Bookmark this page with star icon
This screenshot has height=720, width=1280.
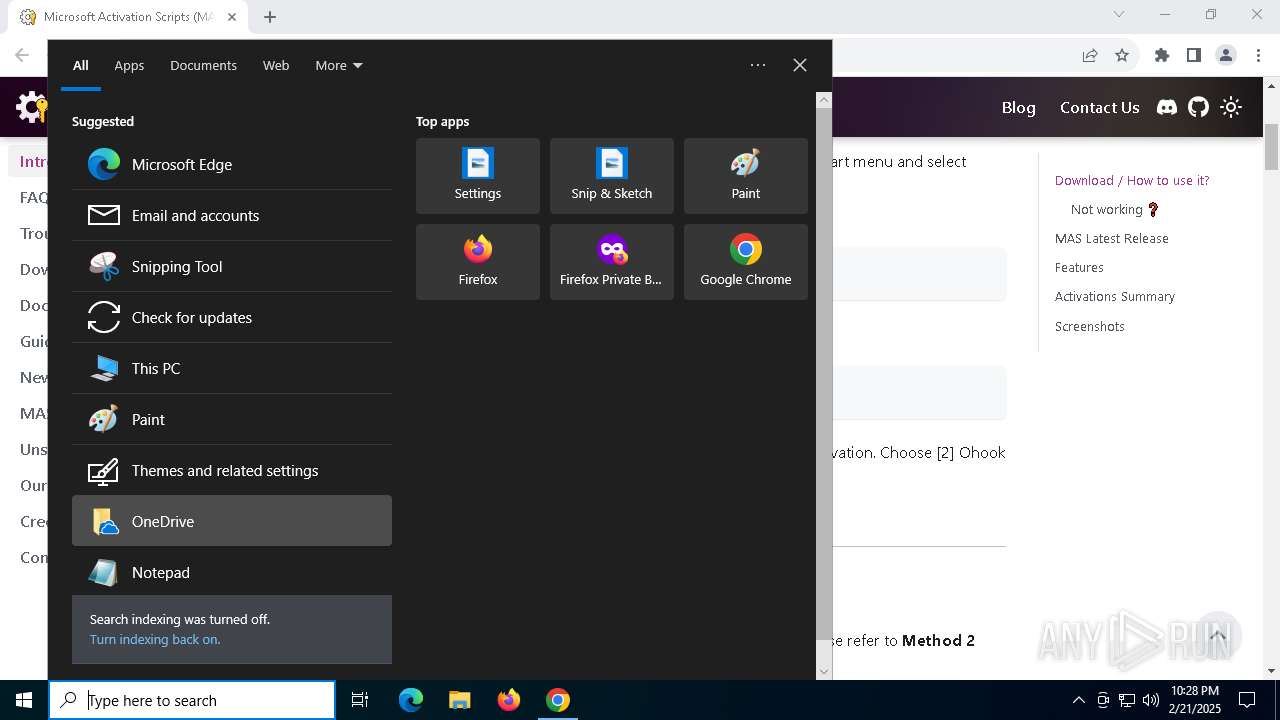click(1122, 55)
